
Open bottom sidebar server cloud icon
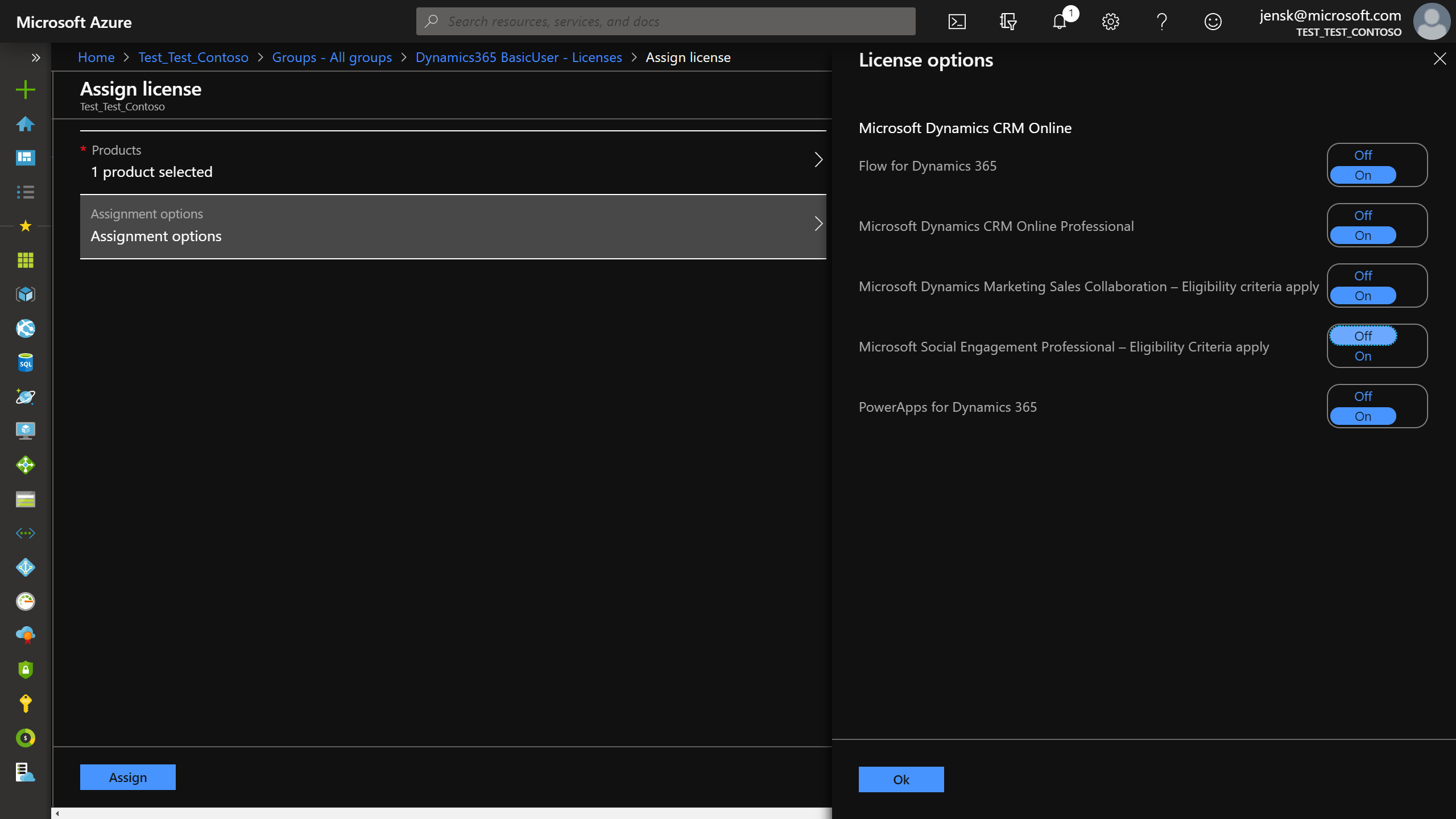point(26,772)
